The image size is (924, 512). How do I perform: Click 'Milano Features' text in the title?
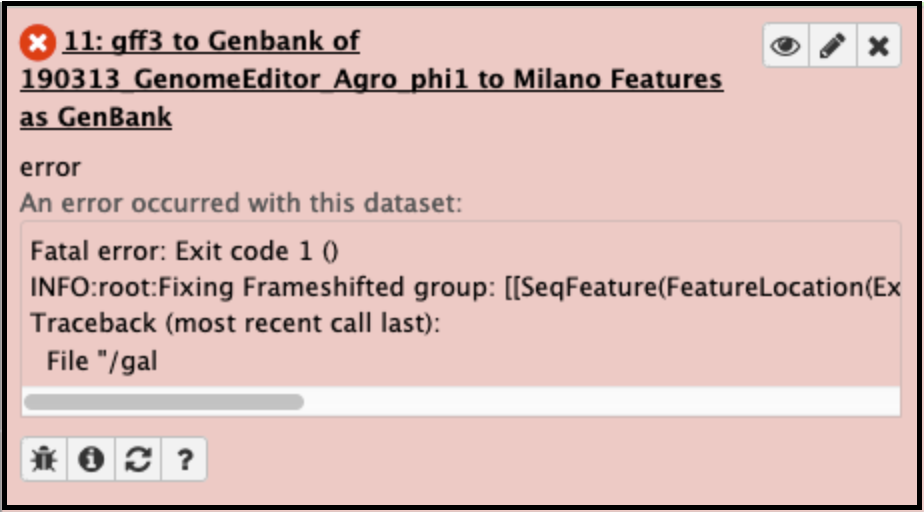pyautogui.click(x=618, y=79)
